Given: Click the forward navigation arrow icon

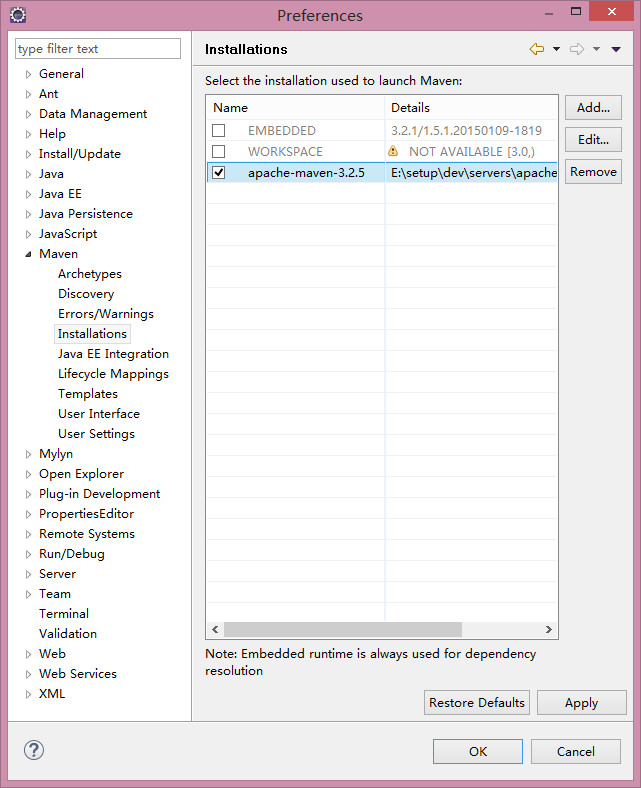Looking at the screenshot, I should pos(577,49).
